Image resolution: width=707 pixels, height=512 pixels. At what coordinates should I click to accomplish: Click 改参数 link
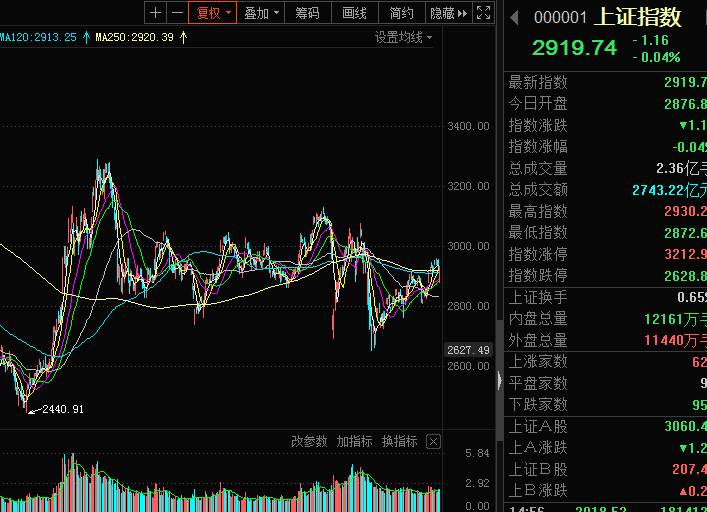[x=309, y=441]
